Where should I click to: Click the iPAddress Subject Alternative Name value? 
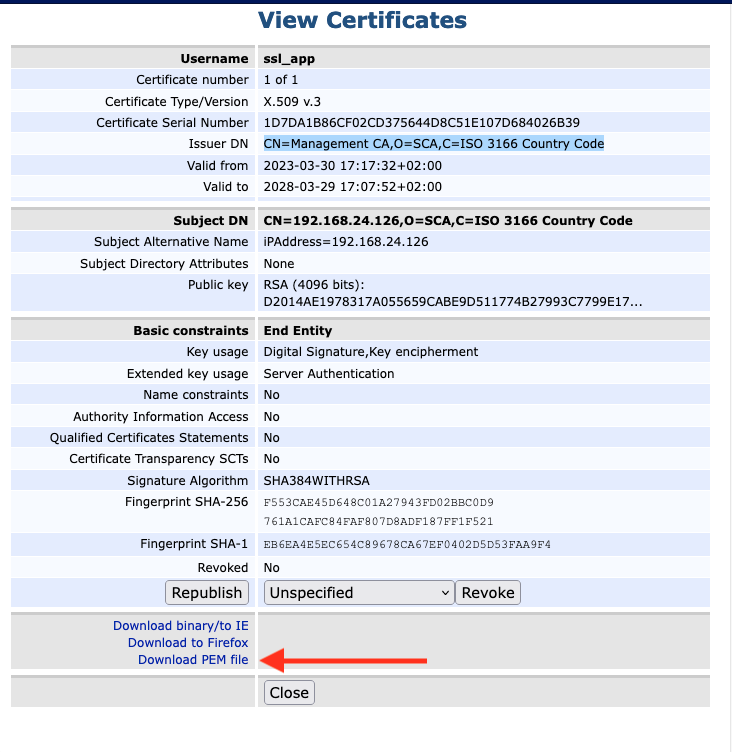[x=345, y=242]
